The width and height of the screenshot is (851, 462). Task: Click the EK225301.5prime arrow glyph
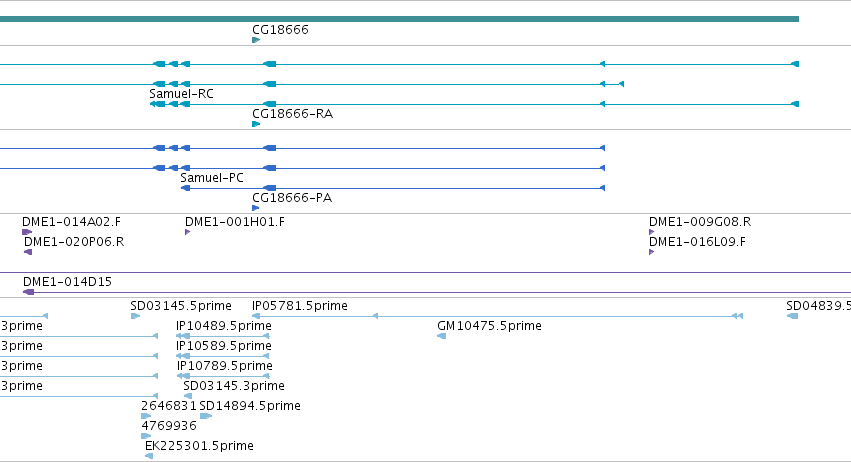coord(149,457)
